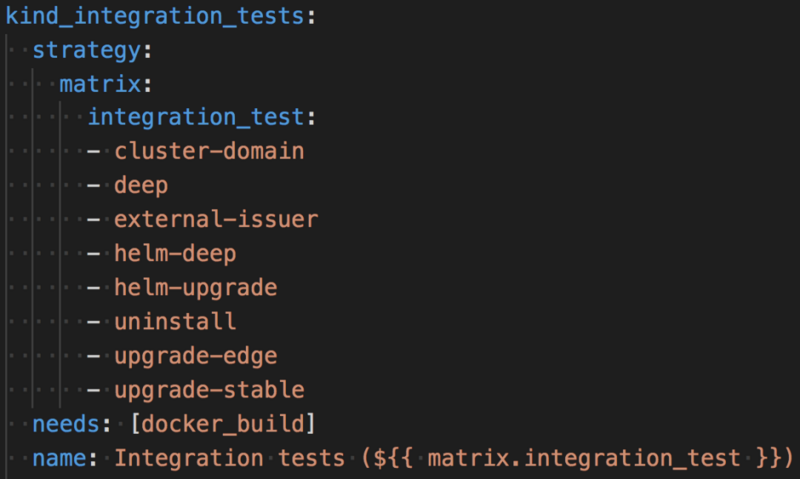Click the external-issuer list entry
Screen dimensions: 800x479
pyautogui.click(x=216, y=219)
